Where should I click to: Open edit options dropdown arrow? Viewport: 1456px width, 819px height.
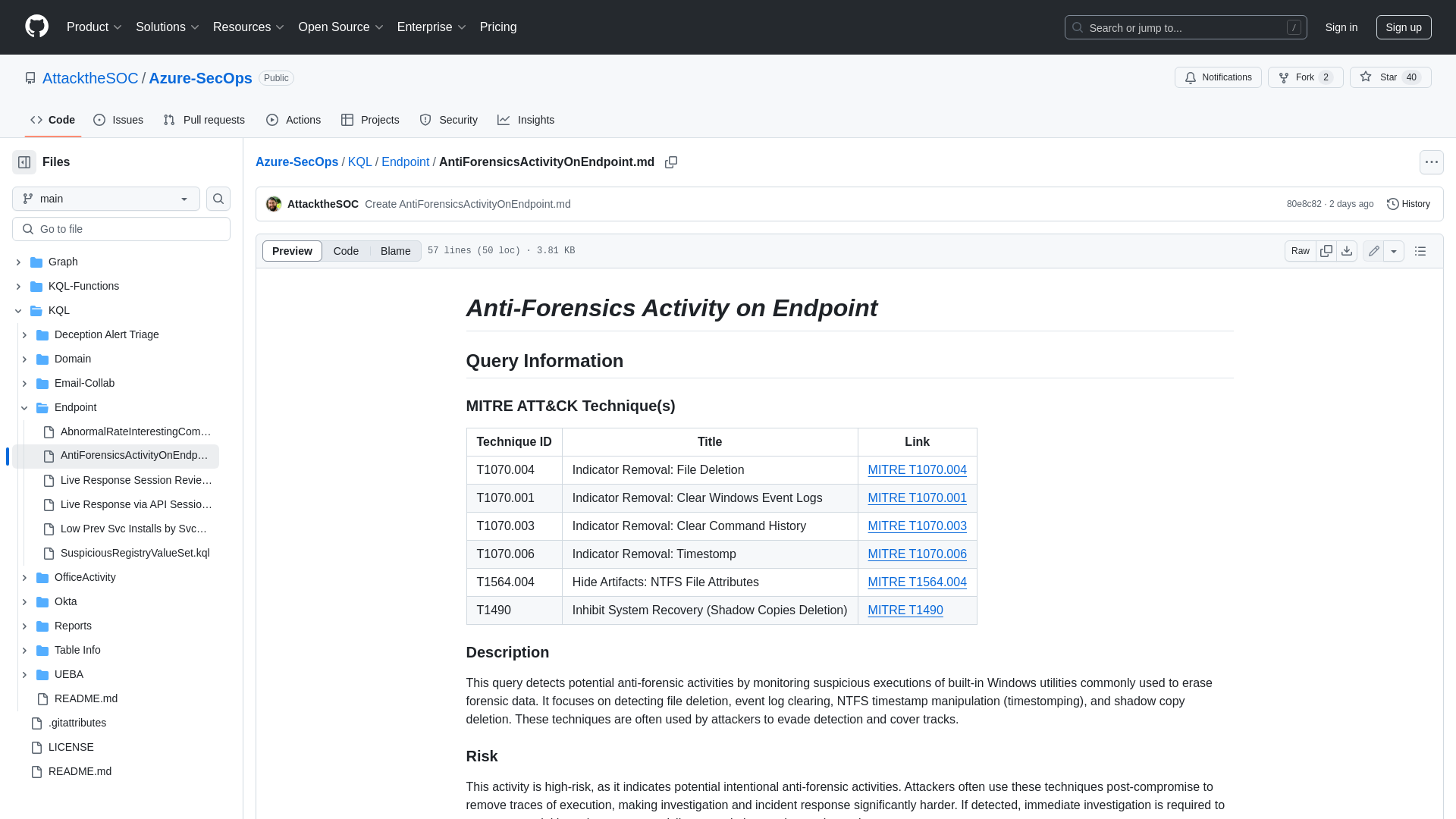tap(1394, 251)
